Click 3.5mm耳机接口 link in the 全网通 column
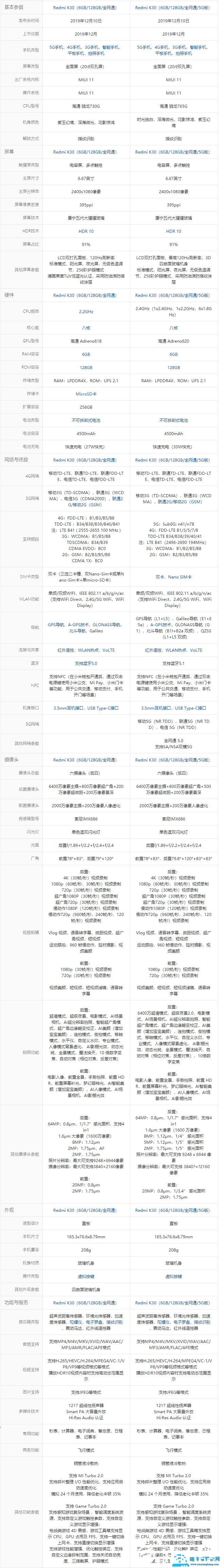 tap(69, 708)
